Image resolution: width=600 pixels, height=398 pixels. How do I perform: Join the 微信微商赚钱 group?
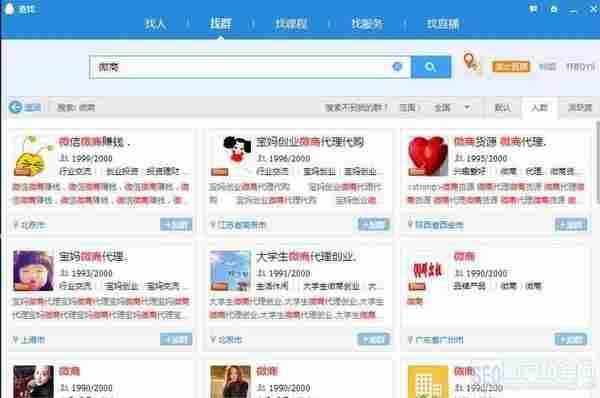[x=176, y=225]
